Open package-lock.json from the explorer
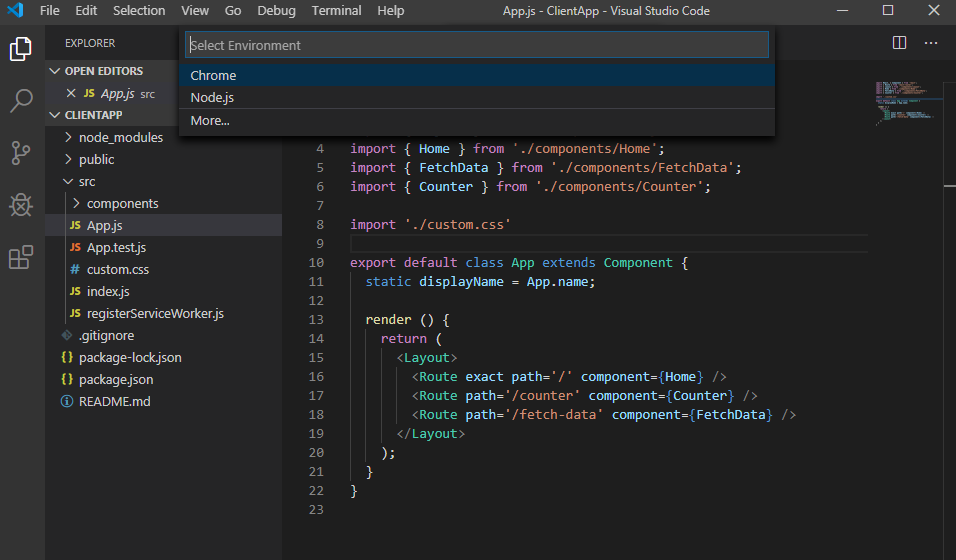Screen dimensions: 956x560 [163, 357]
